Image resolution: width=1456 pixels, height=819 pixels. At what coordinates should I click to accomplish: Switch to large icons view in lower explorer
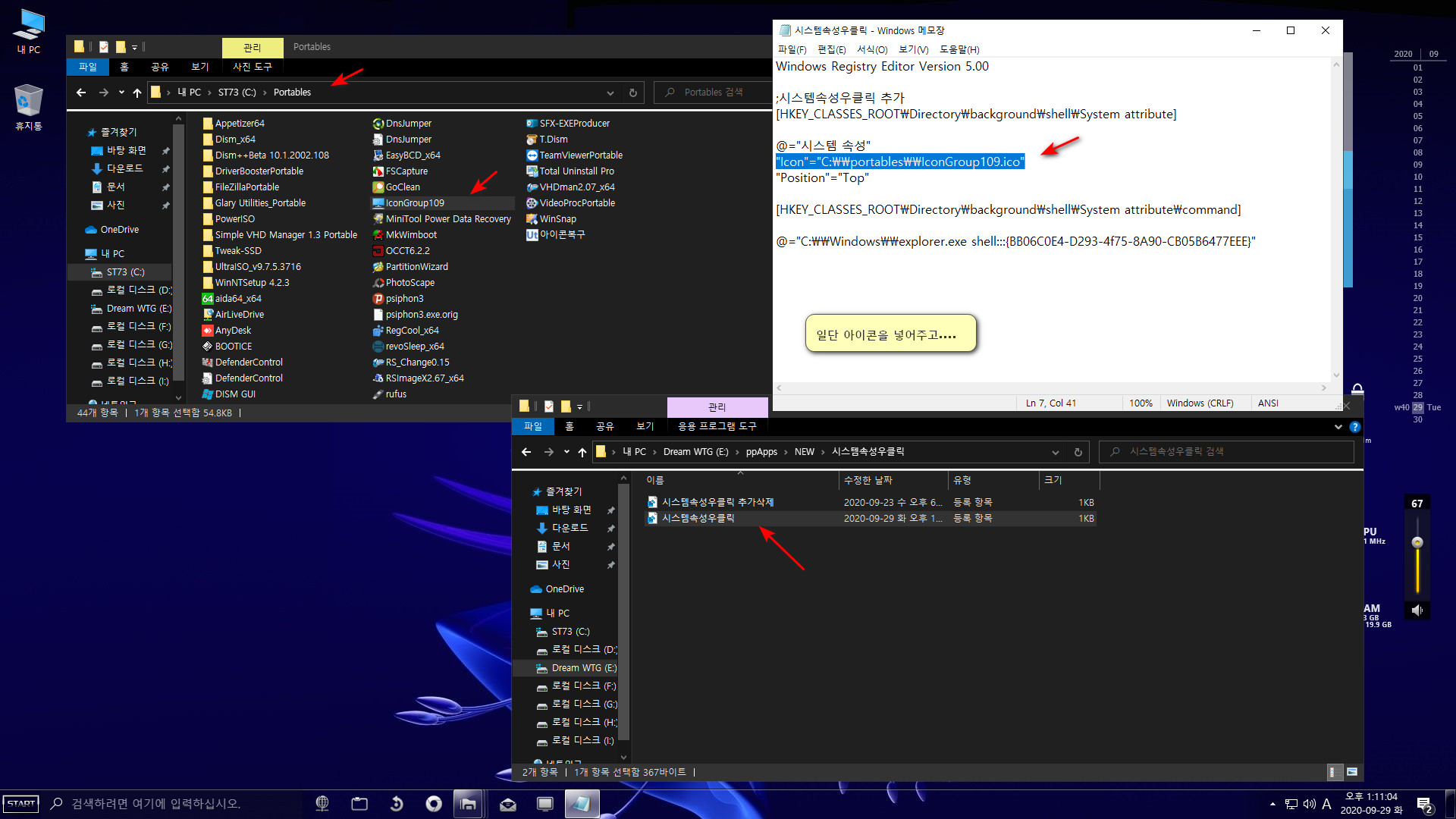pyautogui.click(x=1351, y=772)
